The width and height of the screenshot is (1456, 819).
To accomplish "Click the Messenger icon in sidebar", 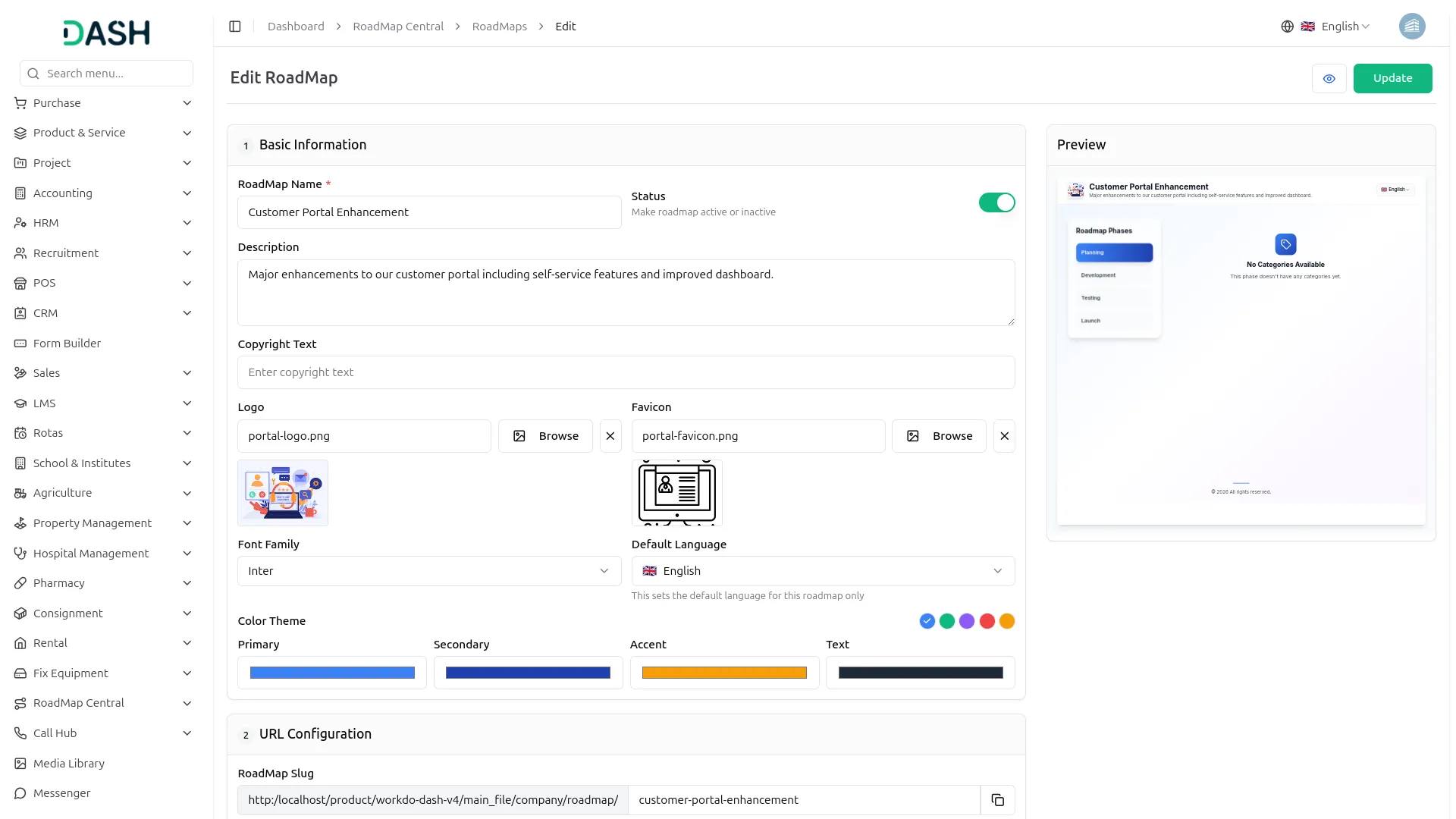I will (x=20, y=792).
